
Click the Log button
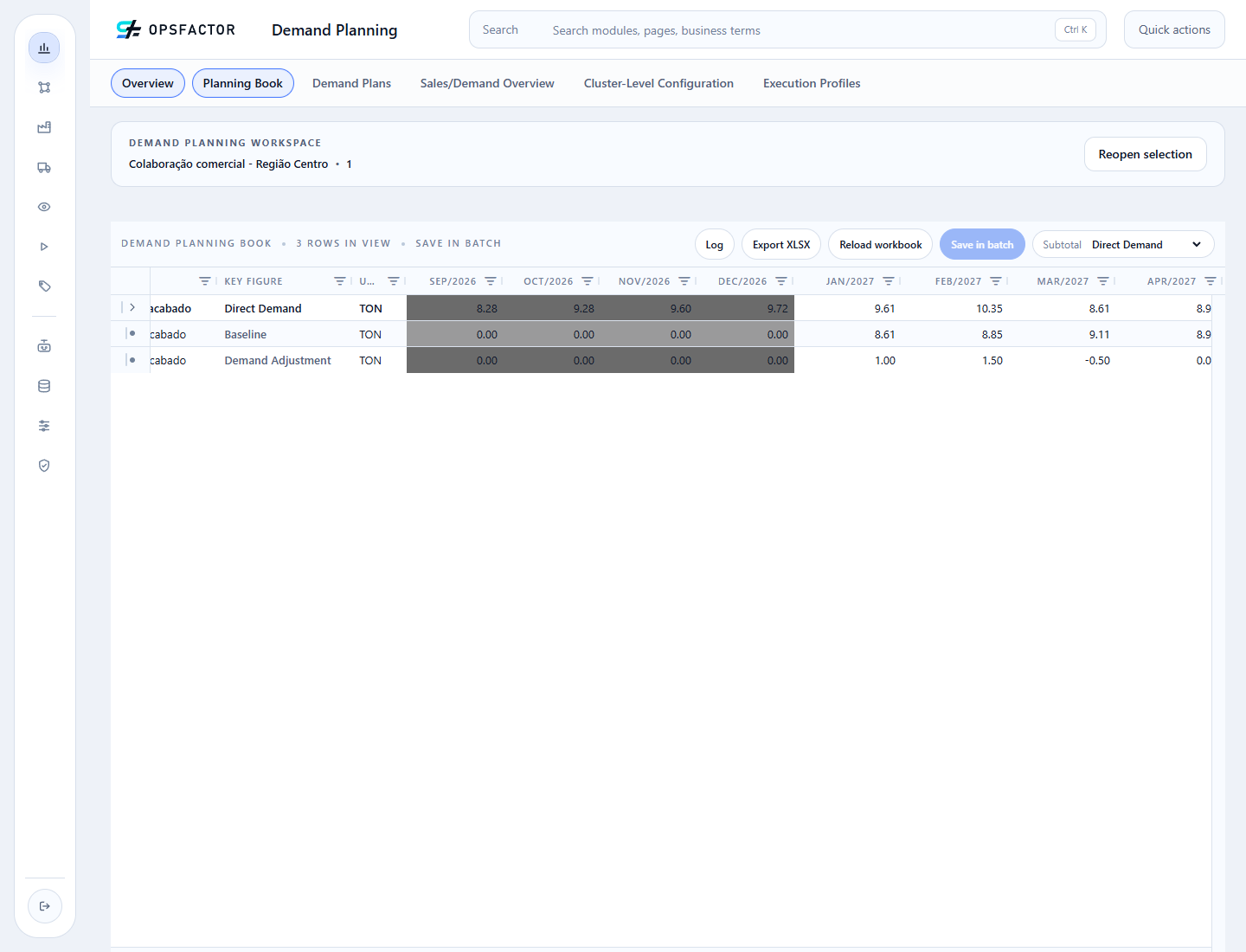pyautogui.click(x=715, y=245)
